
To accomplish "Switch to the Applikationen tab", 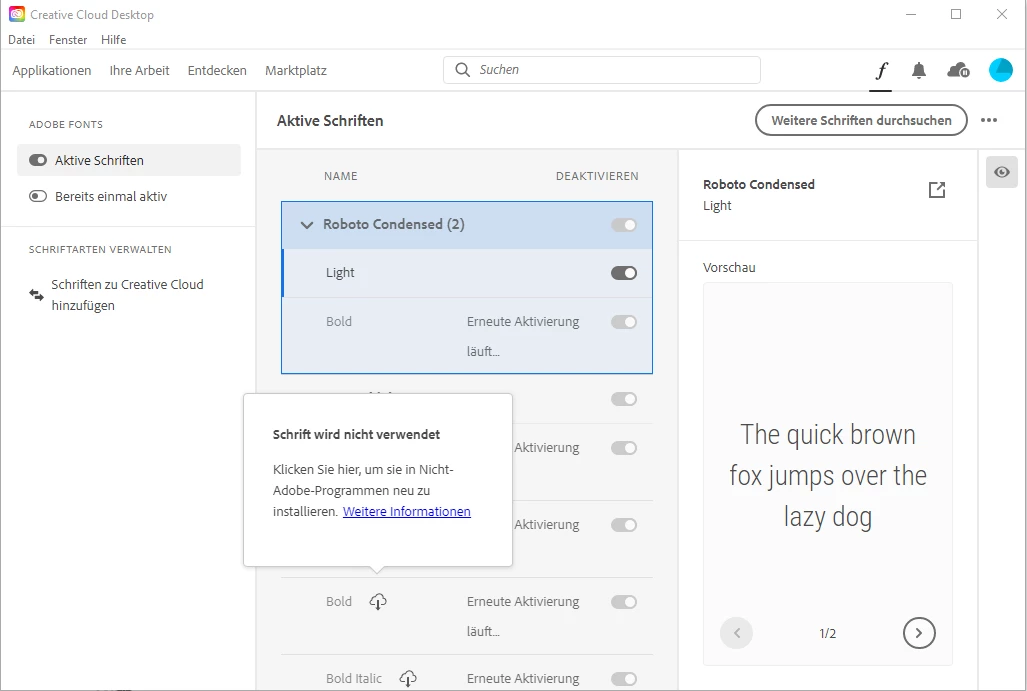I will point(52,70).
